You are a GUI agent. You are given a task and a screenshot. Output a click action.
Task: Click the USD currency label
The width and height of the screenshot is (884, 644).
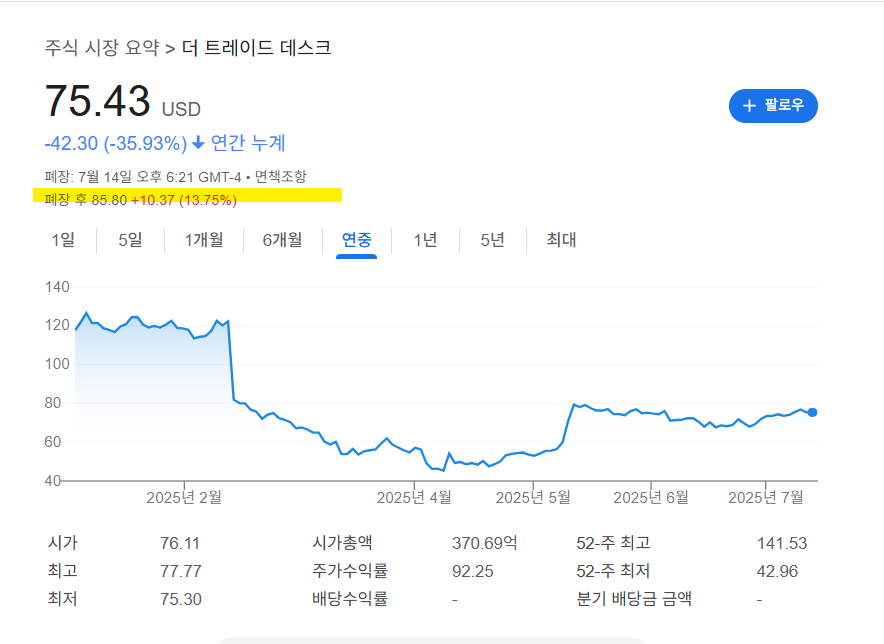point(181,109)
